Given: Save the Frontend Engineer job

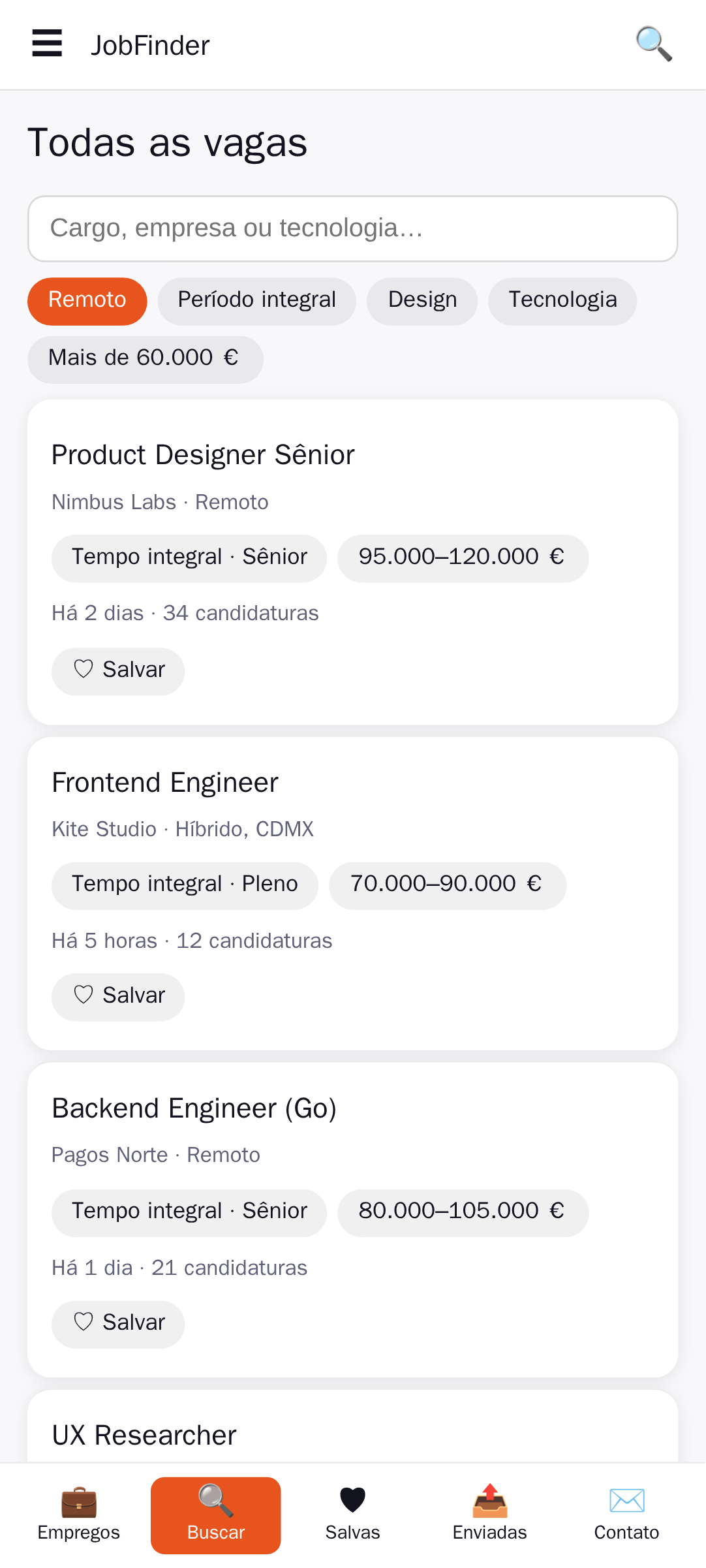Looking at the screenshot, I should (x=118, y=997).
